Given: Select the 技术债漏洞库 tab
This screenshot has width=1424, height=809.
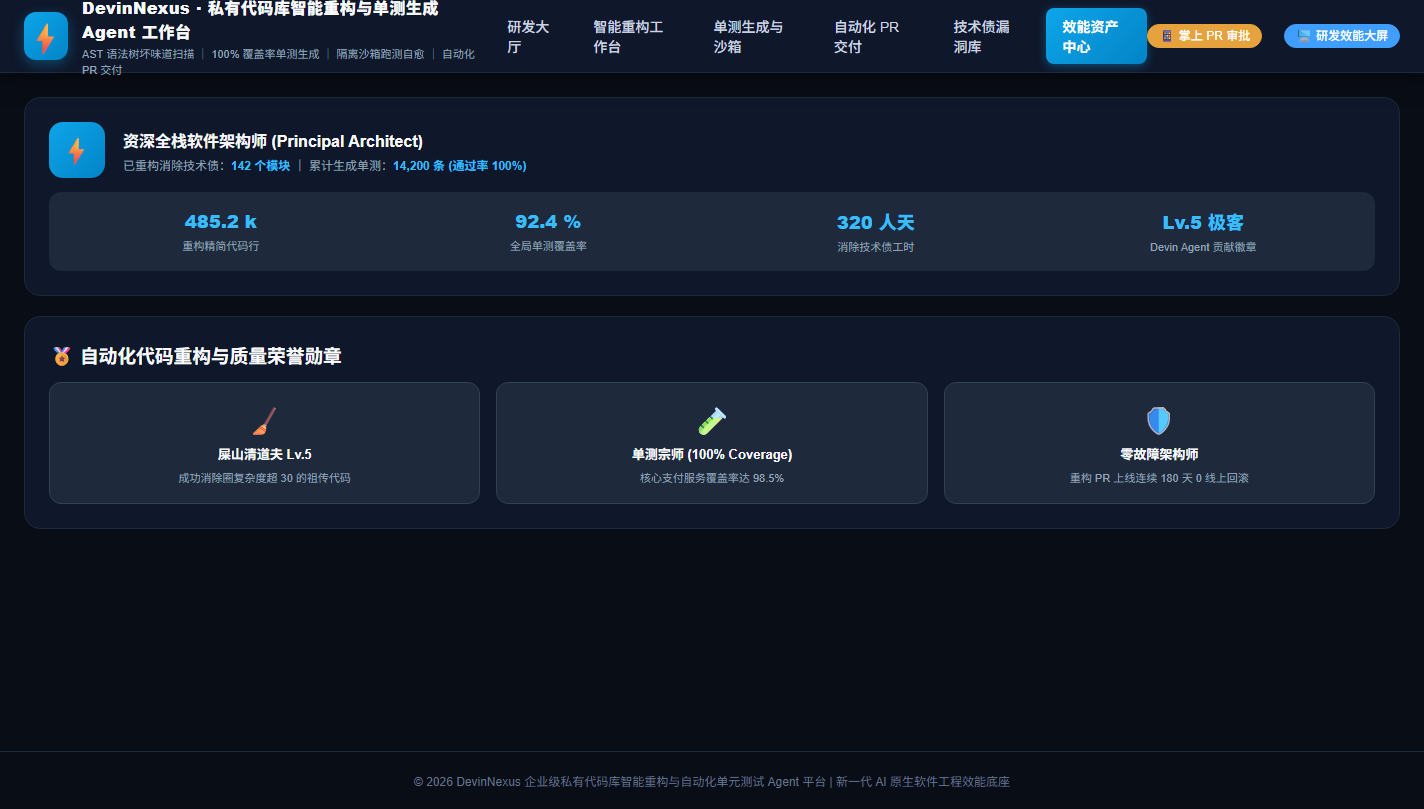Looking at the screenshot, I should click(x=987, y=36).
